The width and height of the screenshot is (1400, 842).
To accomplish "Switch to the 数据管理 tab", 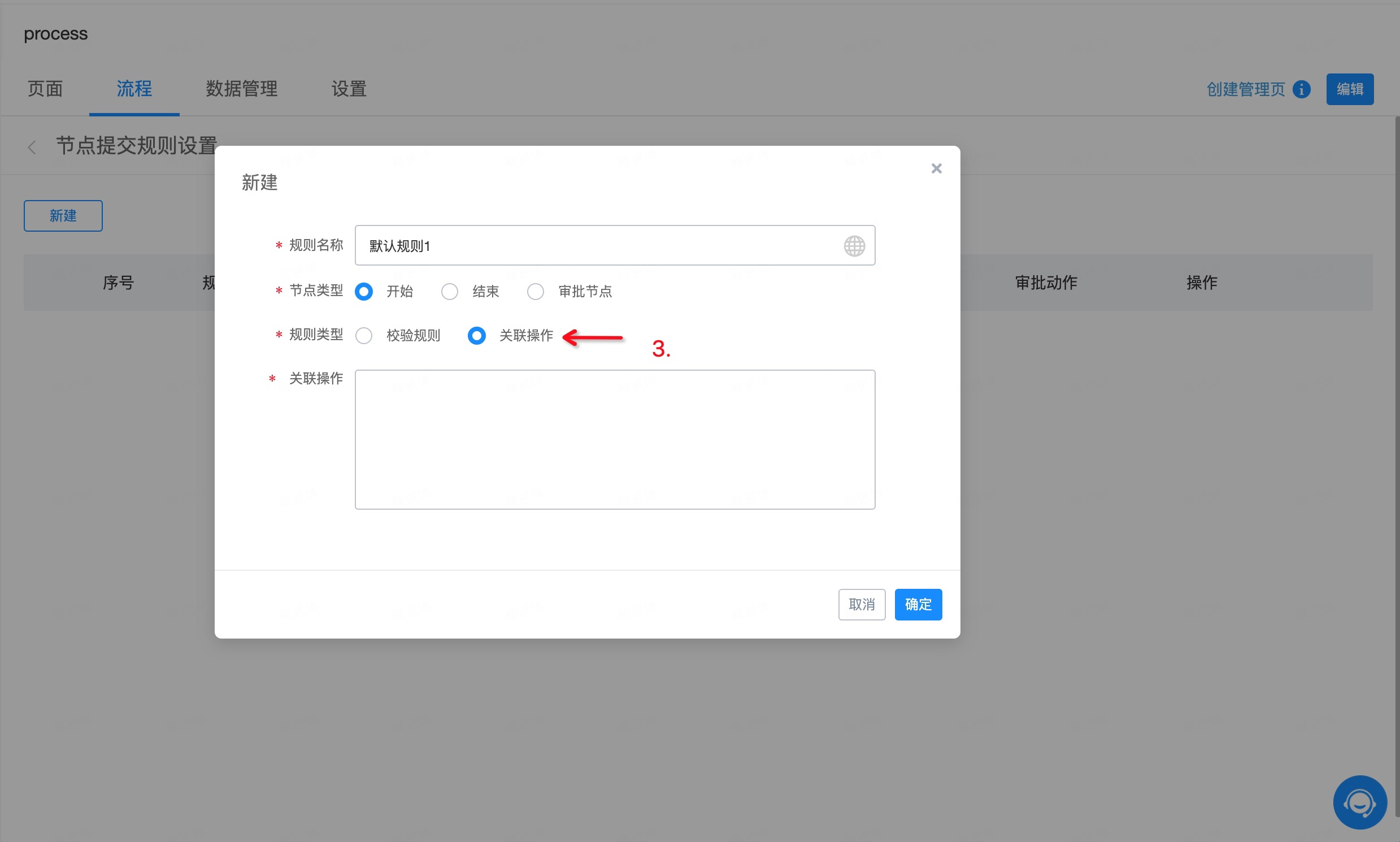I will (x=242, y=89).
